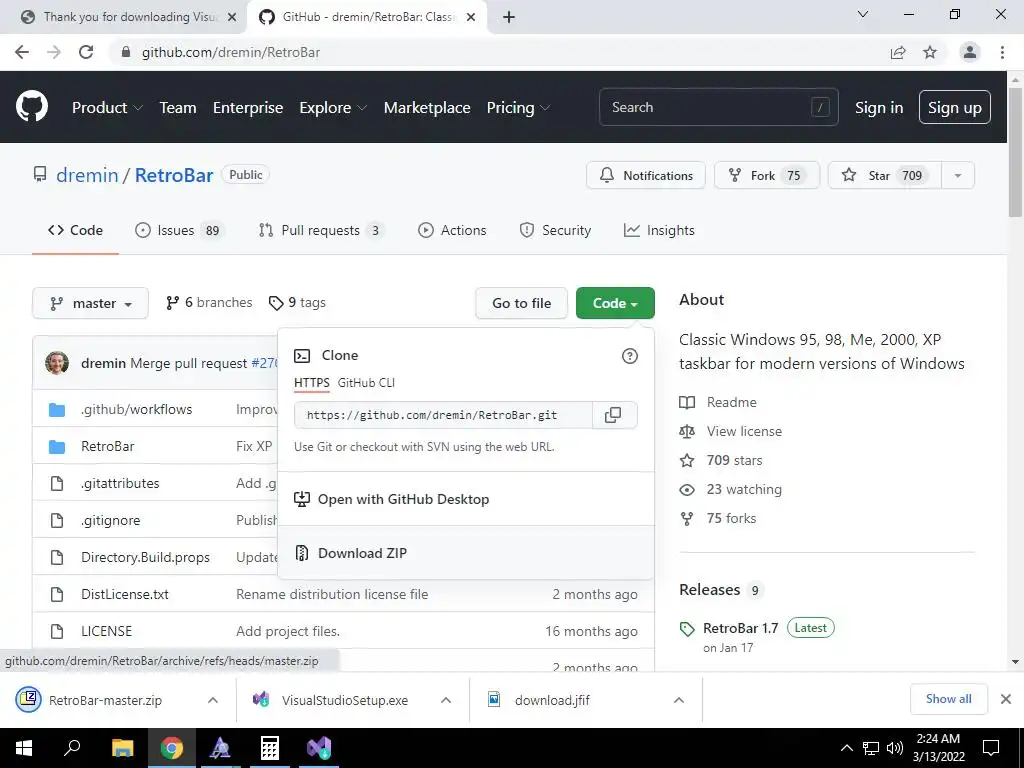
Task: Open Security tab
Action: click(555, 231)
